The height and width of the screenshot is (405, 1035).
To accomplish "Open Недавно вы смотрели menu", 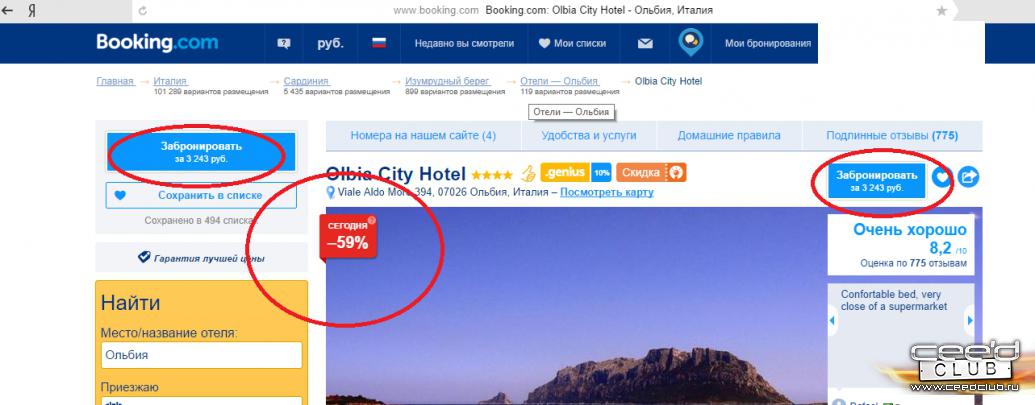I will pyautogui.click(x=464, y=44).
